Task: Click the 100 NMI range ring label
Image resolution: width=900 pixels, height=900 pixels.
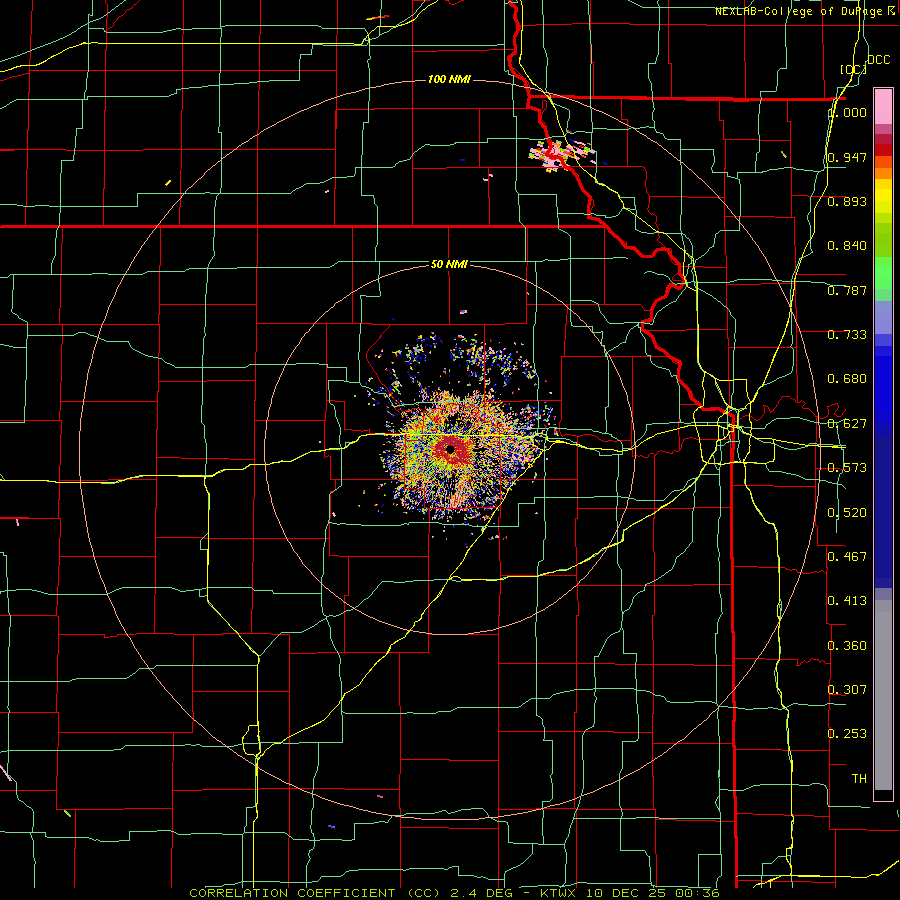Action: 449,79
